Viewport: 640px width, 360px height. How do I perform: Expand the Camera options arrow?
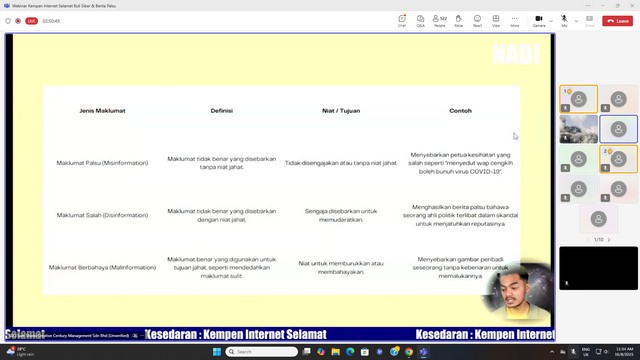[551, 21]
